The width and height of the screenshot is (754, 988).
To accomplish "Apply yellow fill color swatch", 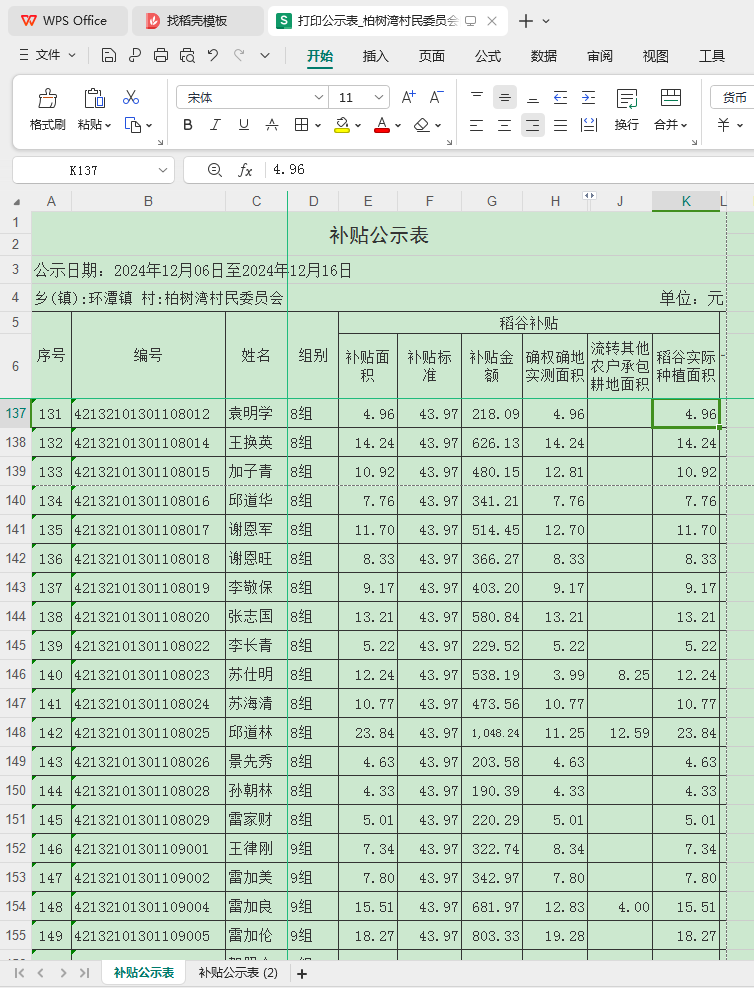I will pos(342,125).
